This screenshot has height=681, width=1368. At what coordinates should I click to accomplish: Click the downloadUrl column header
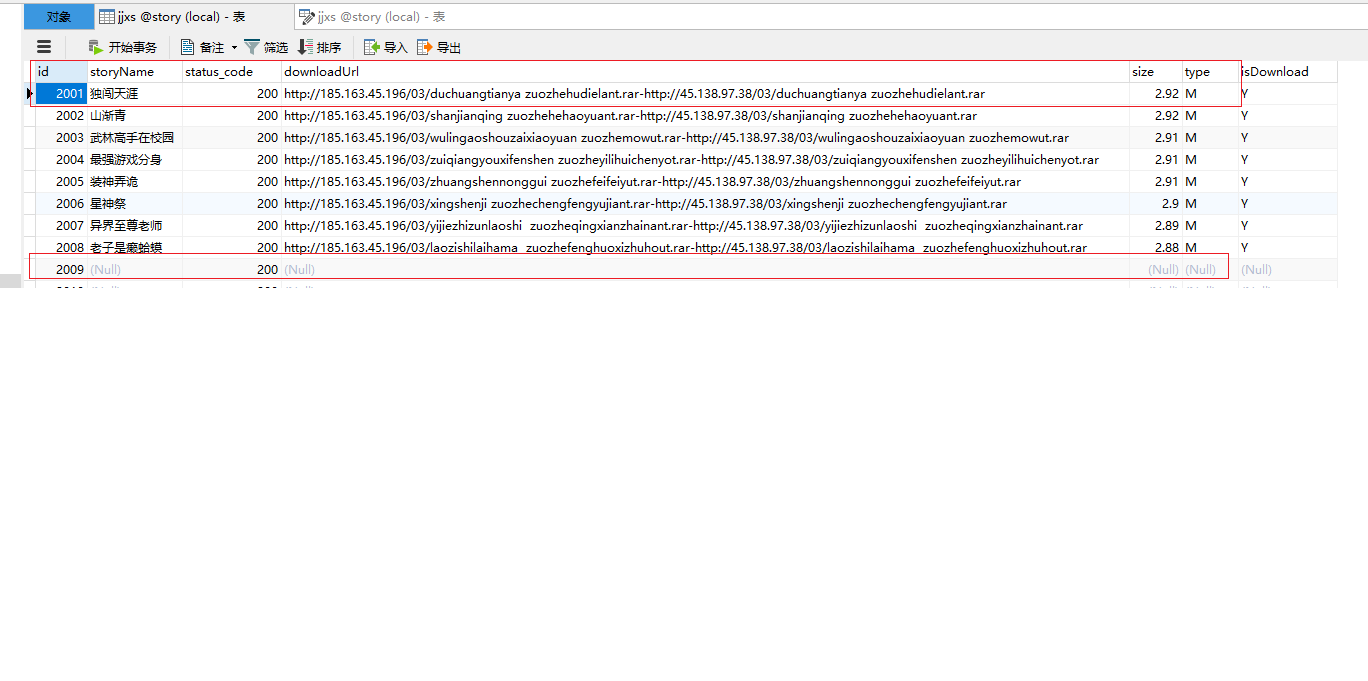click(705, 71)
